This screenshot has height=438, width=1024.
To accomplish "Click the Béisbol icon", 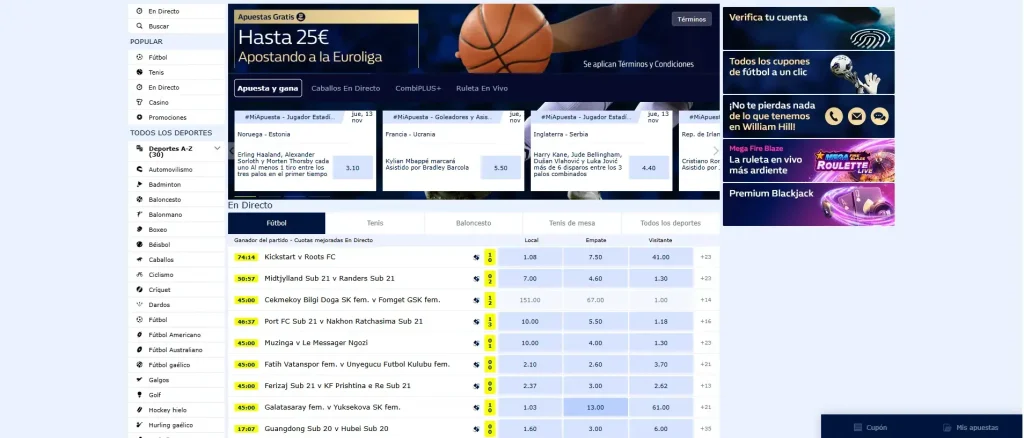I will click(139, 244).
